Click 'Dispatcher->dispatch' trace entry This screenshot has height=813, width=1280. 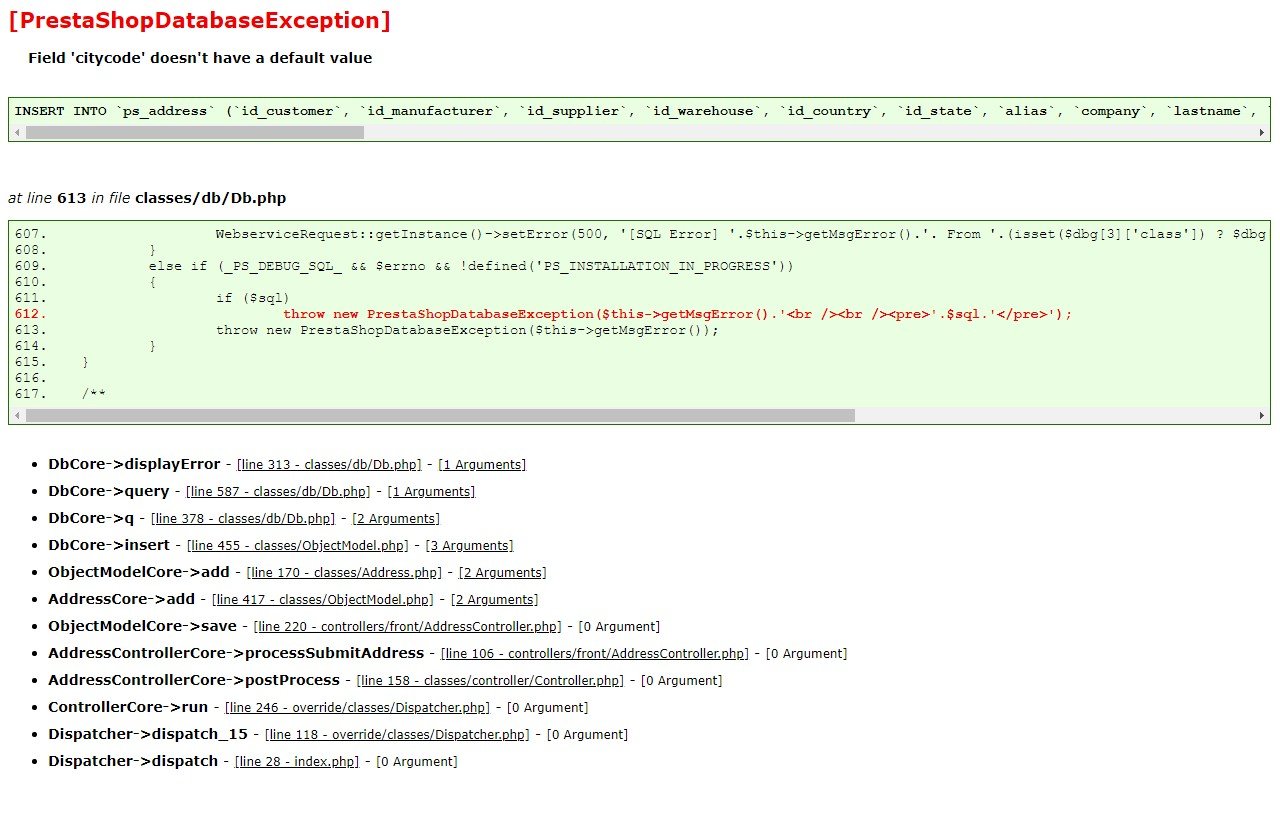tap(133, 761)
